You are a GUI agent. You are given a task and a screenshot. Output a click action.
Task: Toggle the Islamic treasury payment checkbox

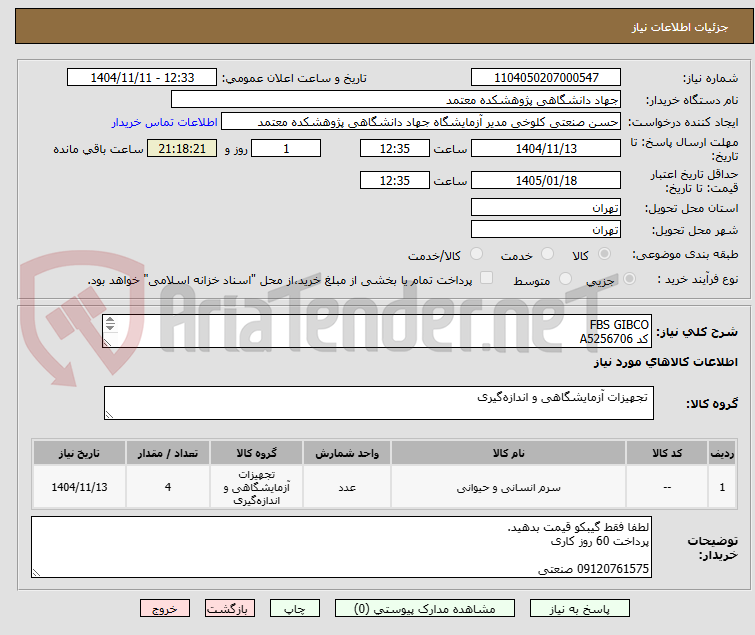pos(487,278)
